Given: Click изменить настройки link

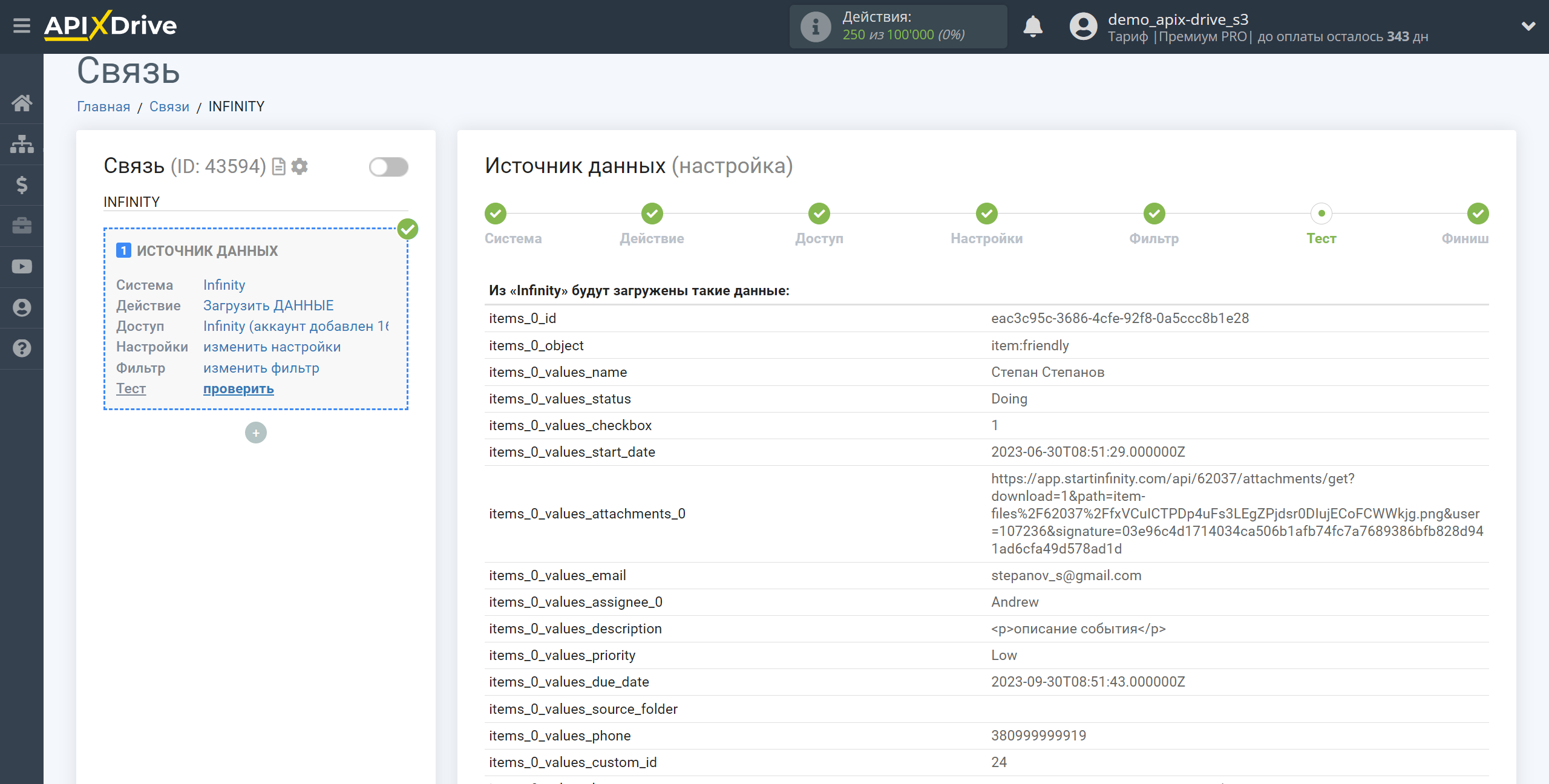Looking at the screenshot, I should click(272, 347).
